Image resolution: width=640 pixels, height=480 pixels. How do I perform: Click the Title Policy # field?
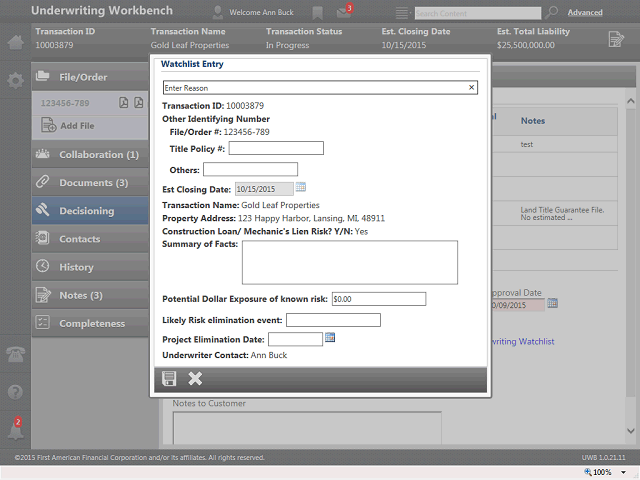(276, 148)
